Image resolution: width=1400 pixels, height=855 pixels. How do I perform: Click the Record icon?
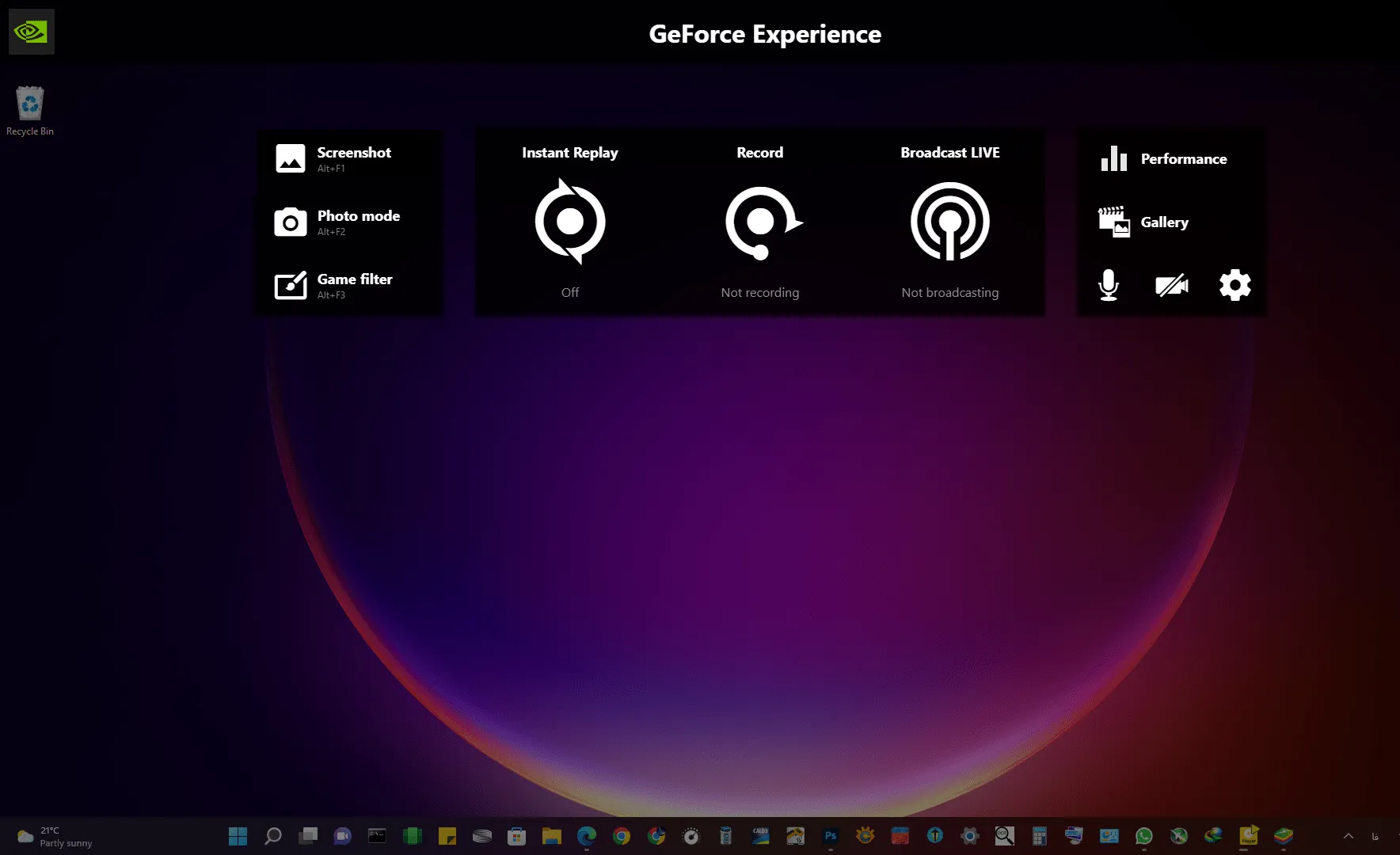click(x=761, y=222)
